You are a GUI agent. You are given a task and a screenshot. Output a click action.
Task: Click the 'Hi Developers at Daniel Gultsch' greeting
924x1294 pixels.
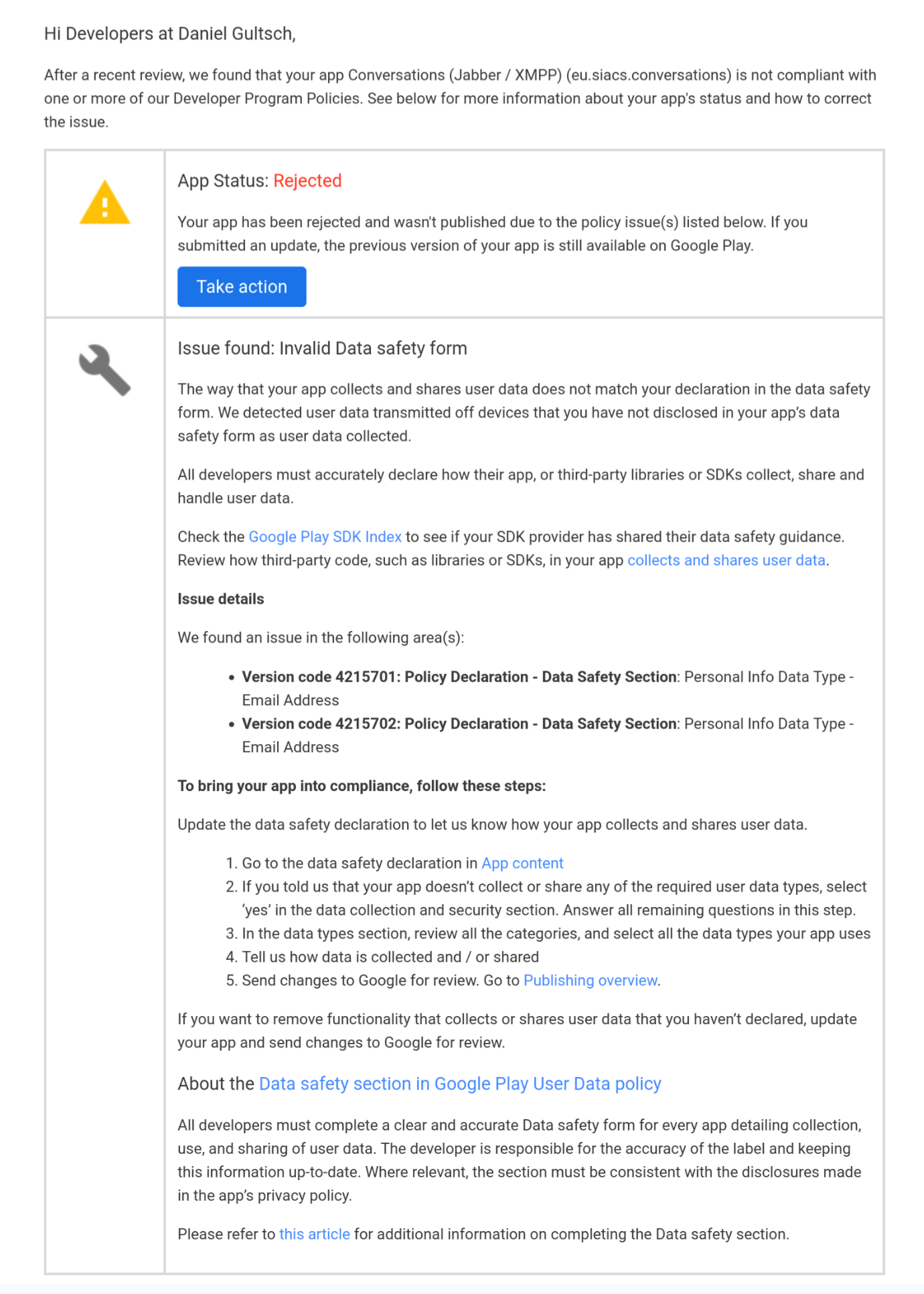pyautogui.click(x=169, y=34)
